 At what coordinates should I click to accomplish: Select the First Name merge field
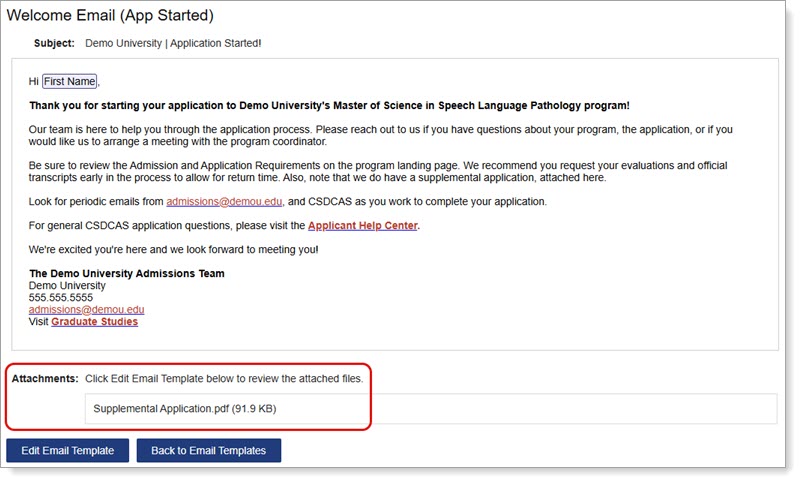70,82
